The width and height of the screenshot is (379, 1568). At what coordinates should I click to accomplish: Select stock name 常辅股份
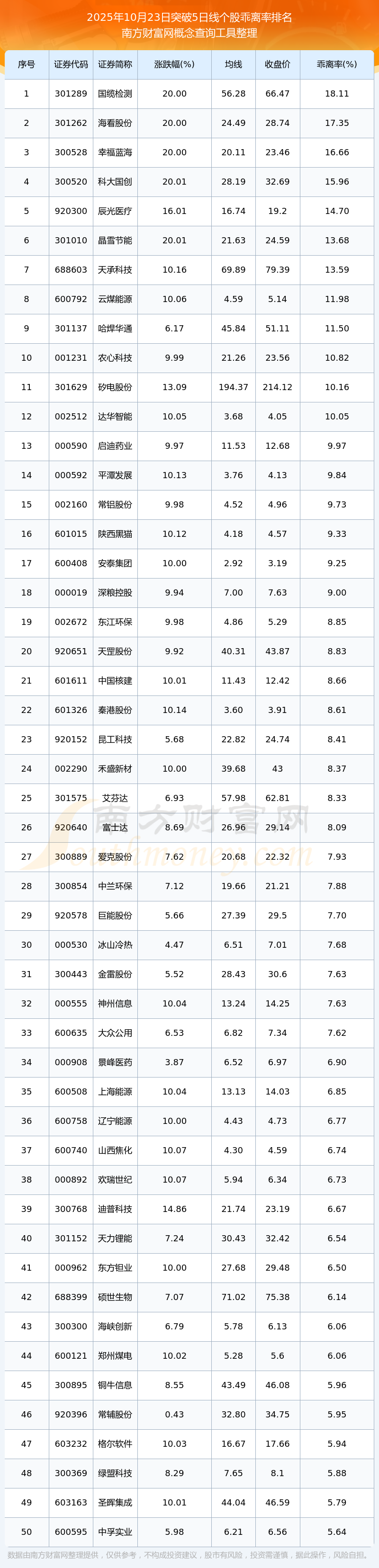point(115,1414)
